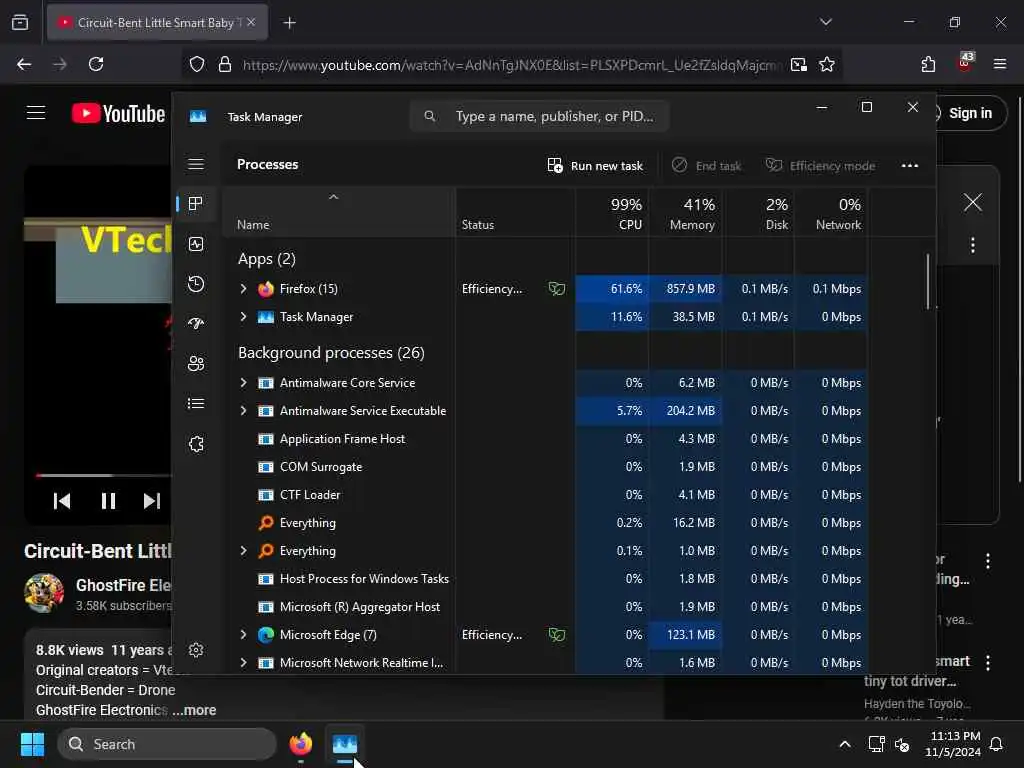Bookmark this page with the star icon
This screenshot has width=1024, height=768.
(x=827, y=64)
